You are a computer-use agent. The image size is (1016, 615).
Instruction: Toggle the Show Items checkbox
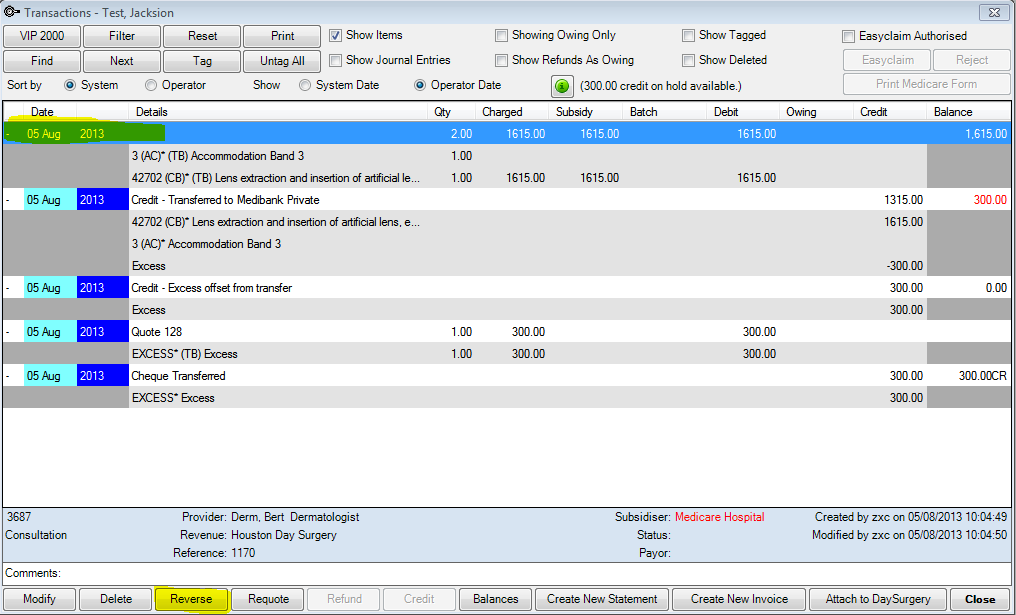[x=335, y=36]
